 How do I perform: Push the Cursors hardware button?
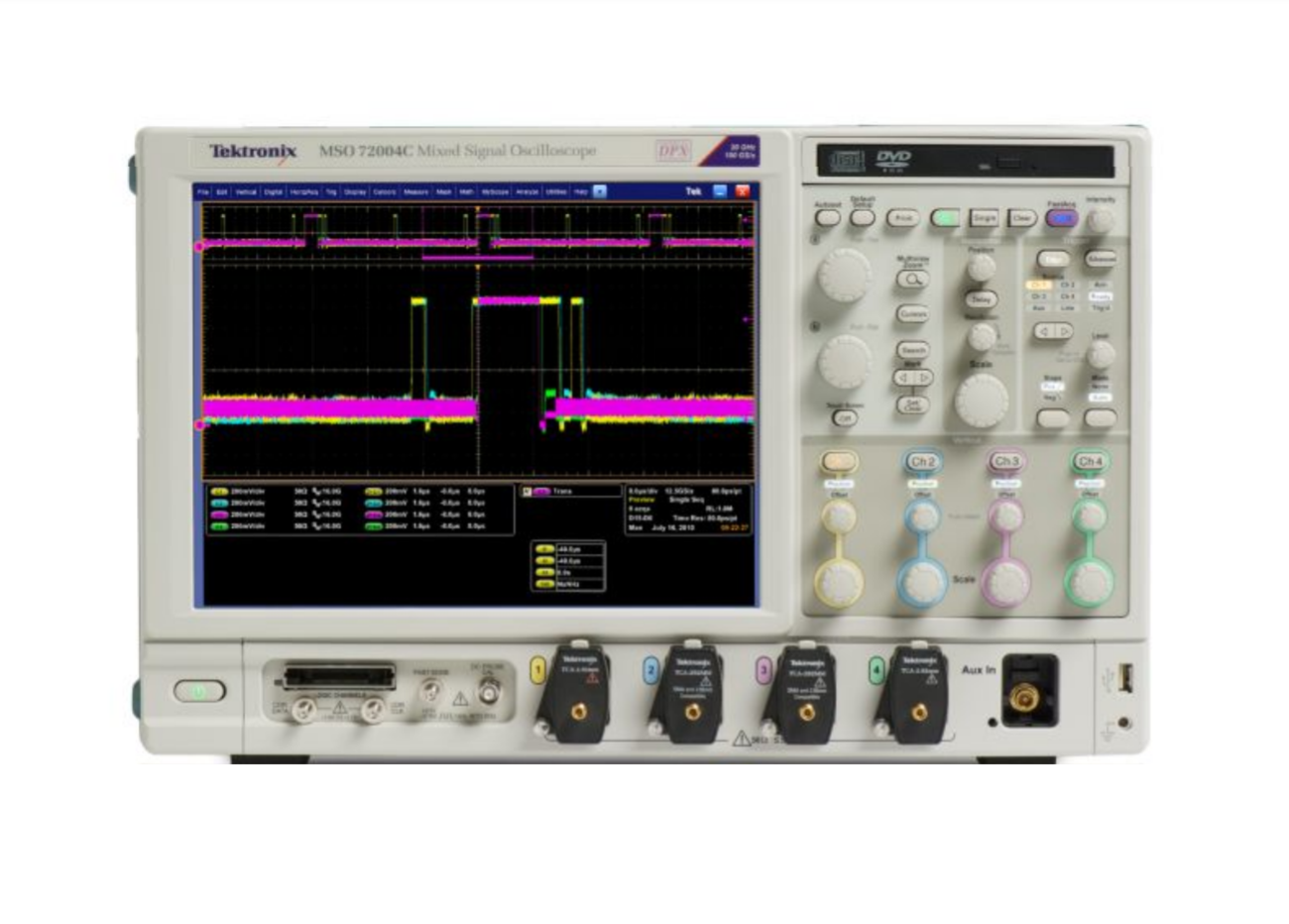913,314
